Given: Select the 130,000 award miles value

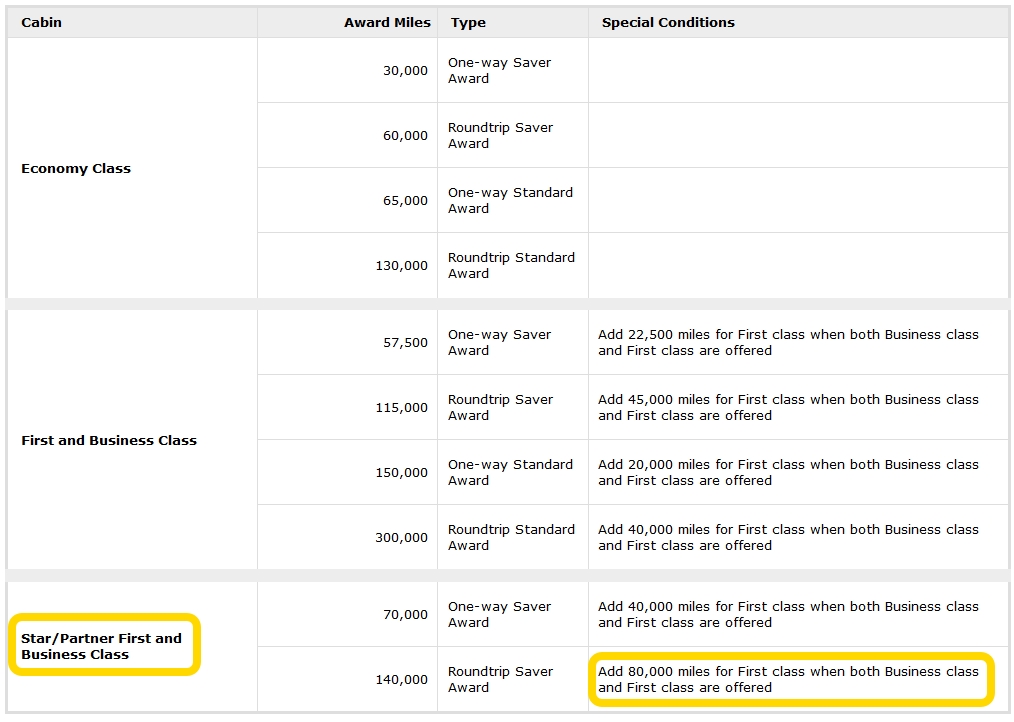Looking at the screenshot, I should (401, 266).
